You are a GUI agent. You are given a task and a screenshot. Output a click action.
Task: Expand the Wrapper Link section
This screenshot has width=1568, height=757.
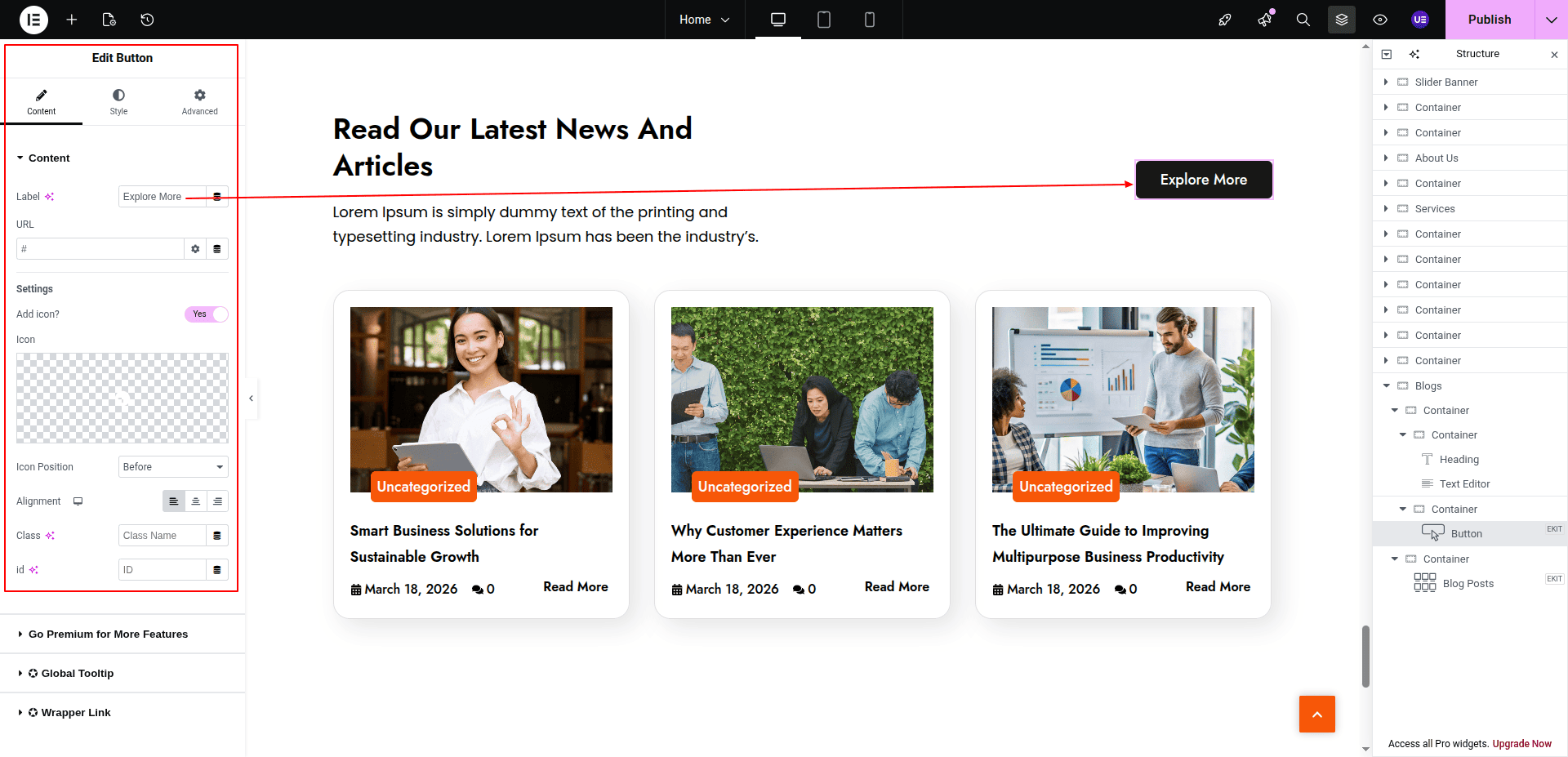click(122, 713)
